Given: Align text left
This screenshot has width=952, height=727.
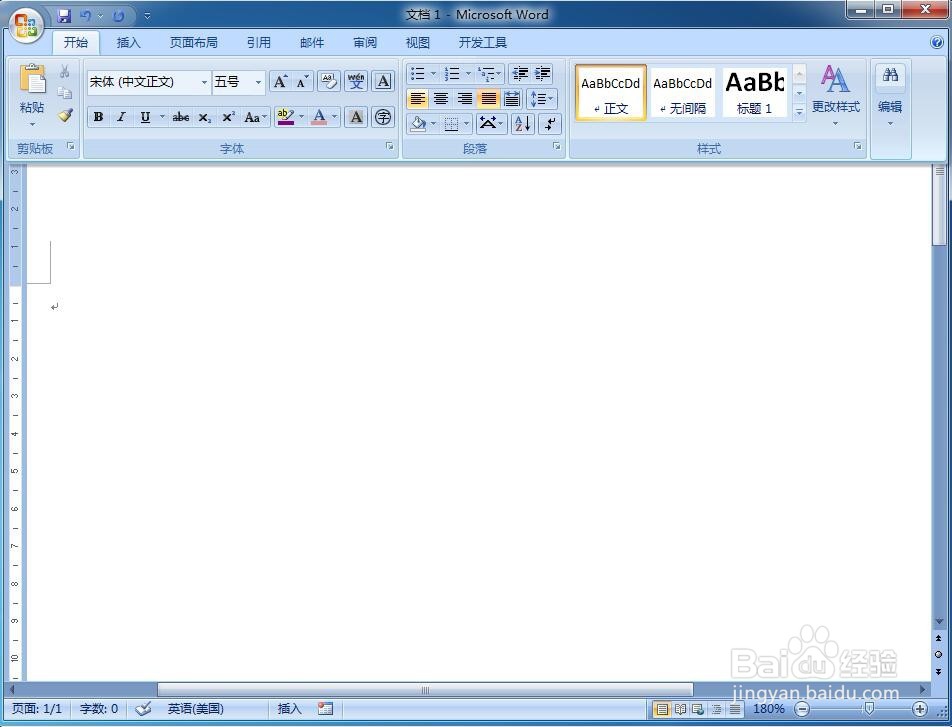Looking at the screenshot, I should click(417, 98).
